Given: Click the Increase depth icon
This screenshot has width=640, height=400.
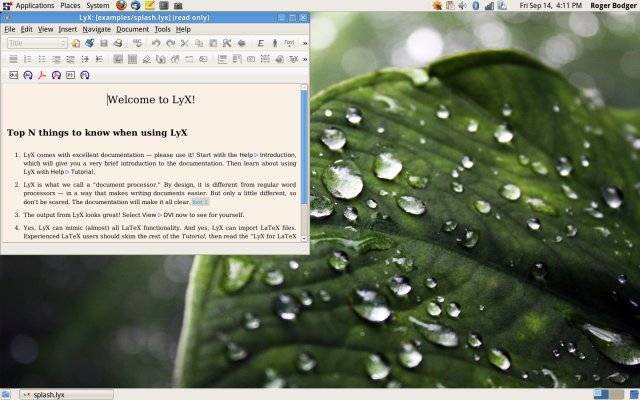Looking at the screenshot, I should (85, 59).
